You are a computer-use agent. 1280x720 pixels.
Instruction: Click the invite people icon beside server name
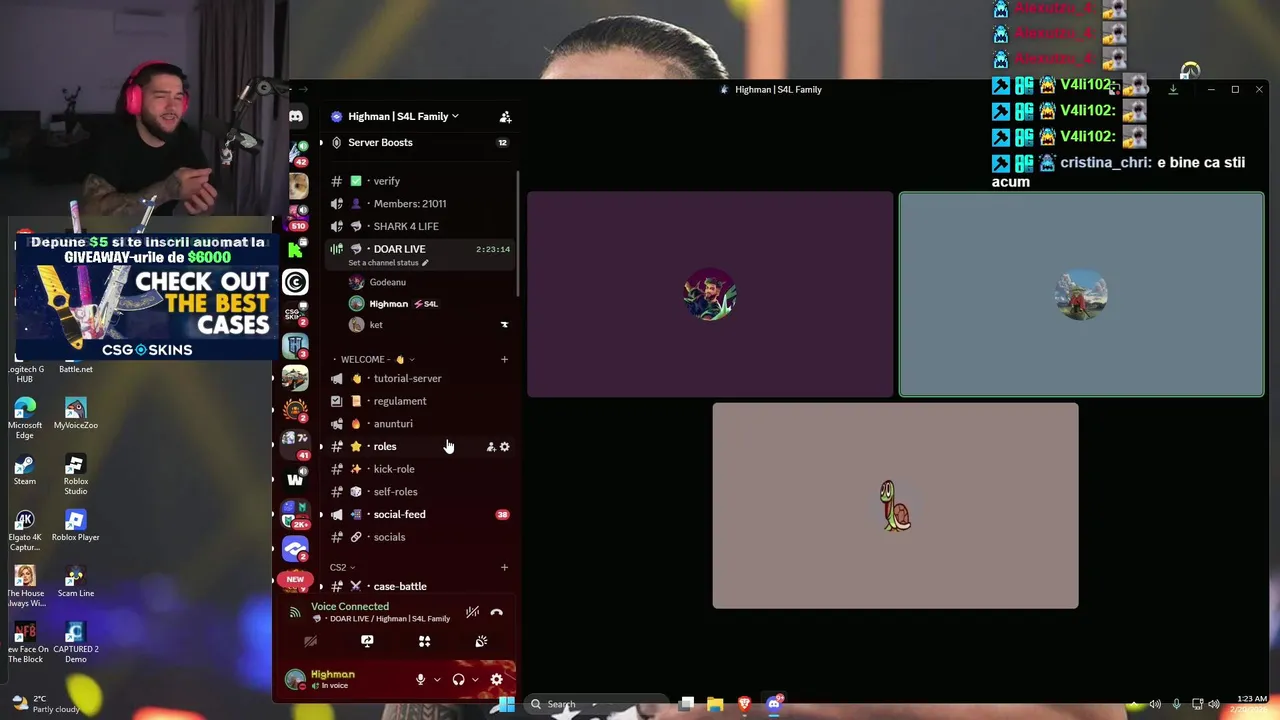tap(505, 117)
